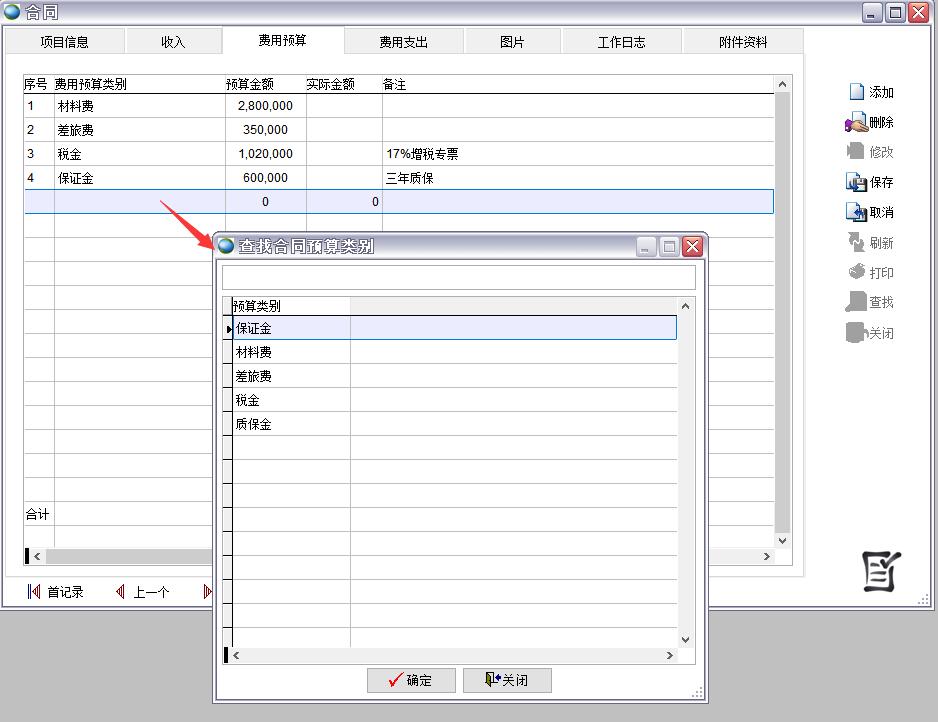The image size is (938, 722).
Task: Open the 费用支出 tab
Action: pyautogui.click(x=403, y=42)
